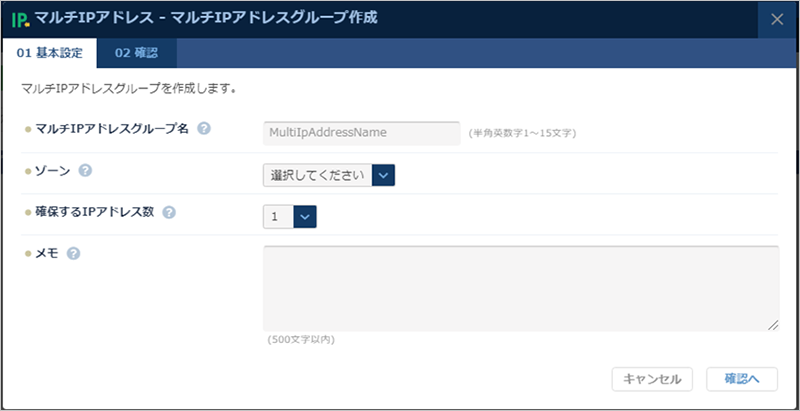Click the マルチIPアドレスグループ名 field label
The width and height of the screenshot is (800, 411).
click(x=112, y=130)
